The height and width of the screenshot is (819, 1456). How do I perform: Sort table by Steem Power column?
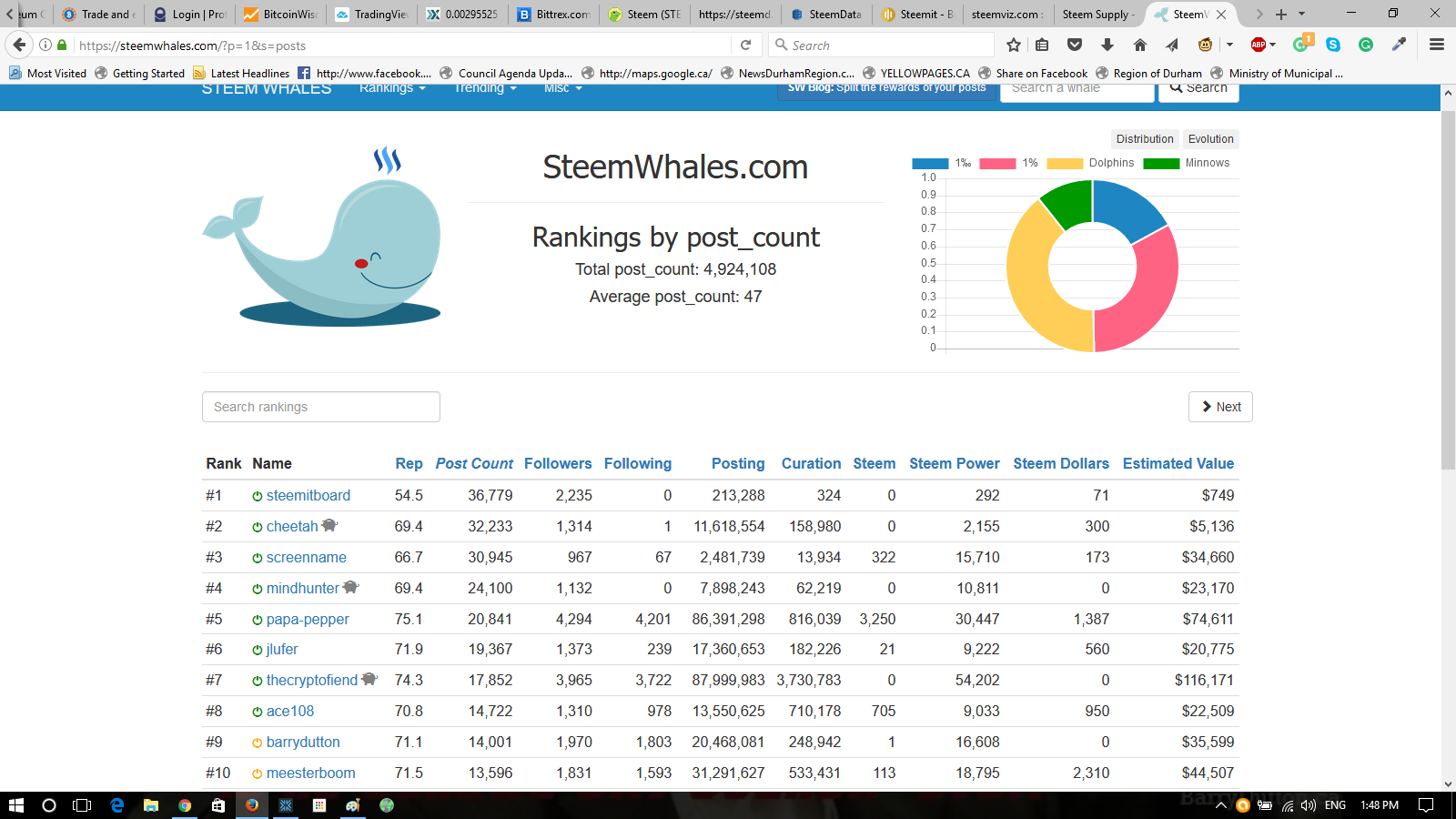pos(955,463)
